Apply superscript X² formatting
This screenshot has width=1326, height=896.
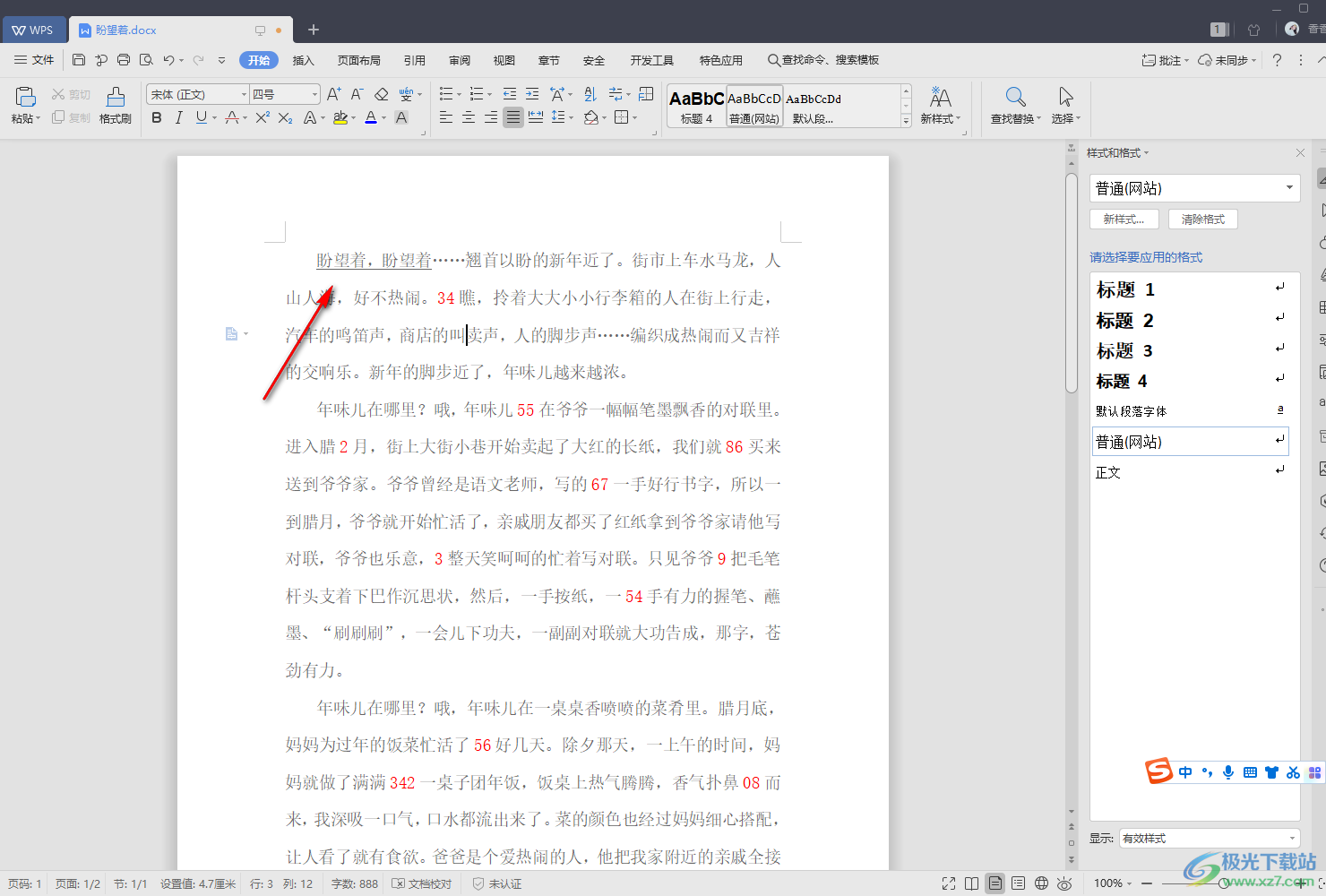[263, 117]
